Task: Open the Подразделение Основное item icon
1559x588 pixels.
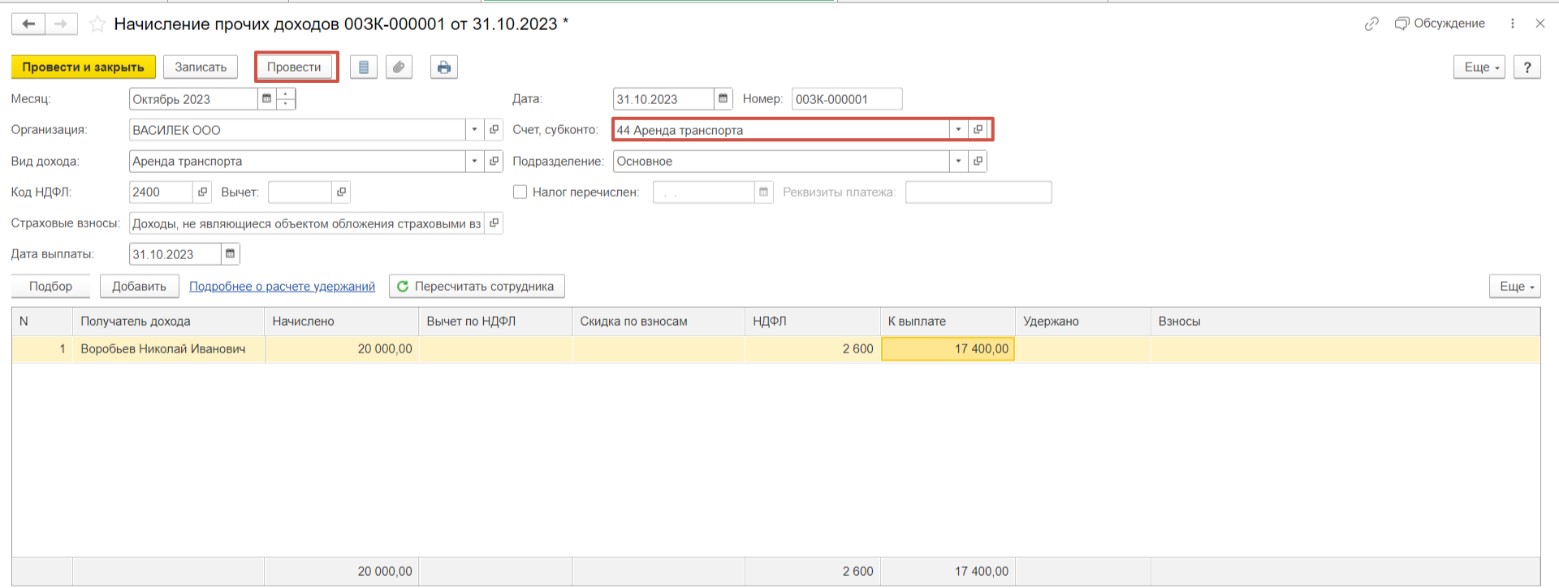Action: pos(978,161)
